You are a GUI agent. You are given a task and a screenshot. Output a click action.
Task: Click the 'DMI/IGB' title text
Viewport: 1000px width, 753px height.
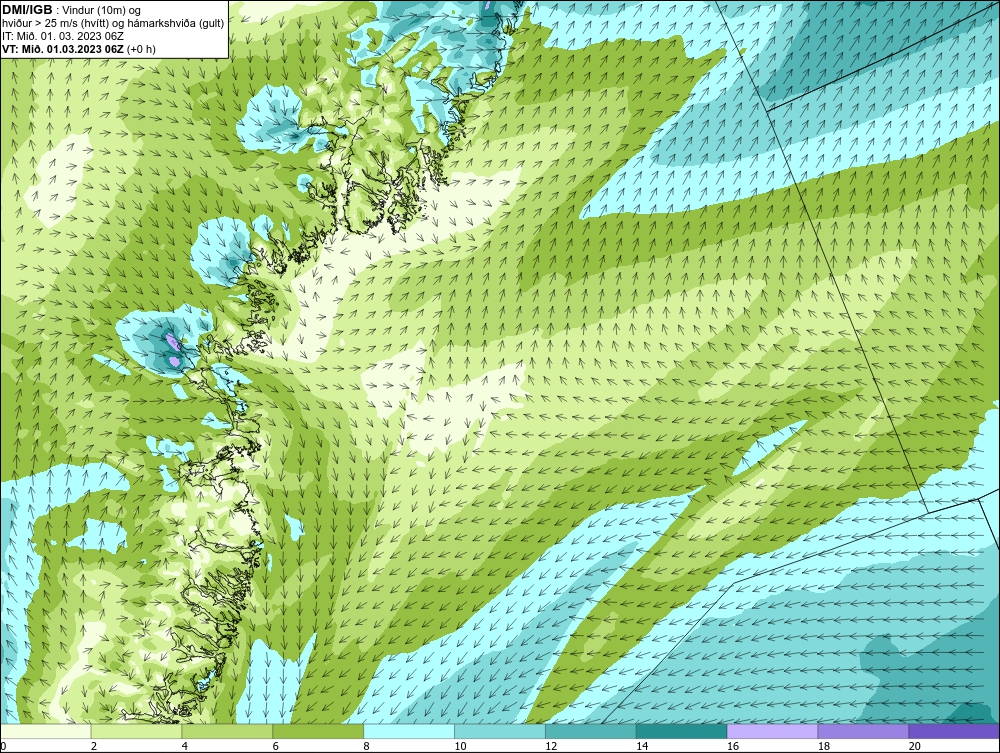[x=27, y=10]
